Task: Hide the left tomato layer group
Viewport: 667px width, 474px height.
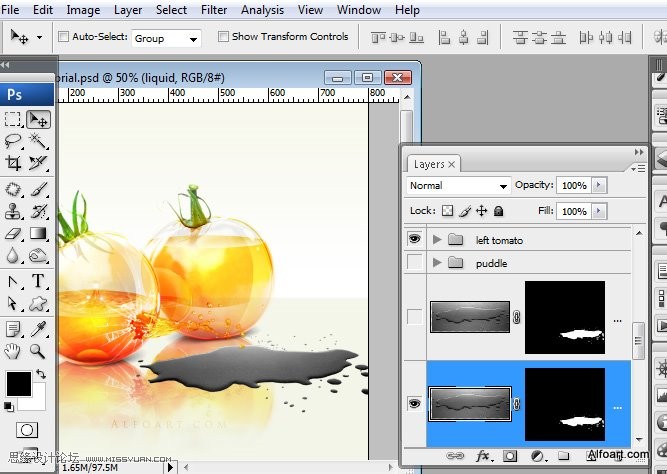Action: [414, 239]
